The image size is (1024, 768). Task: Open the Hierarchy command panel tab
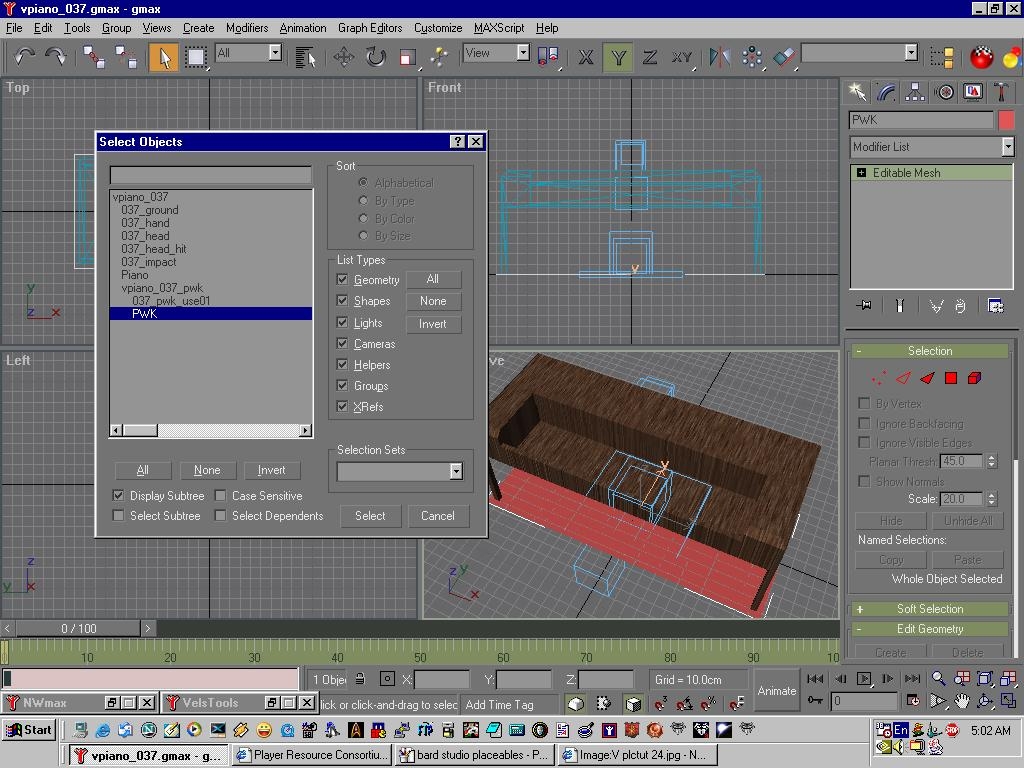tap(915, 92)
